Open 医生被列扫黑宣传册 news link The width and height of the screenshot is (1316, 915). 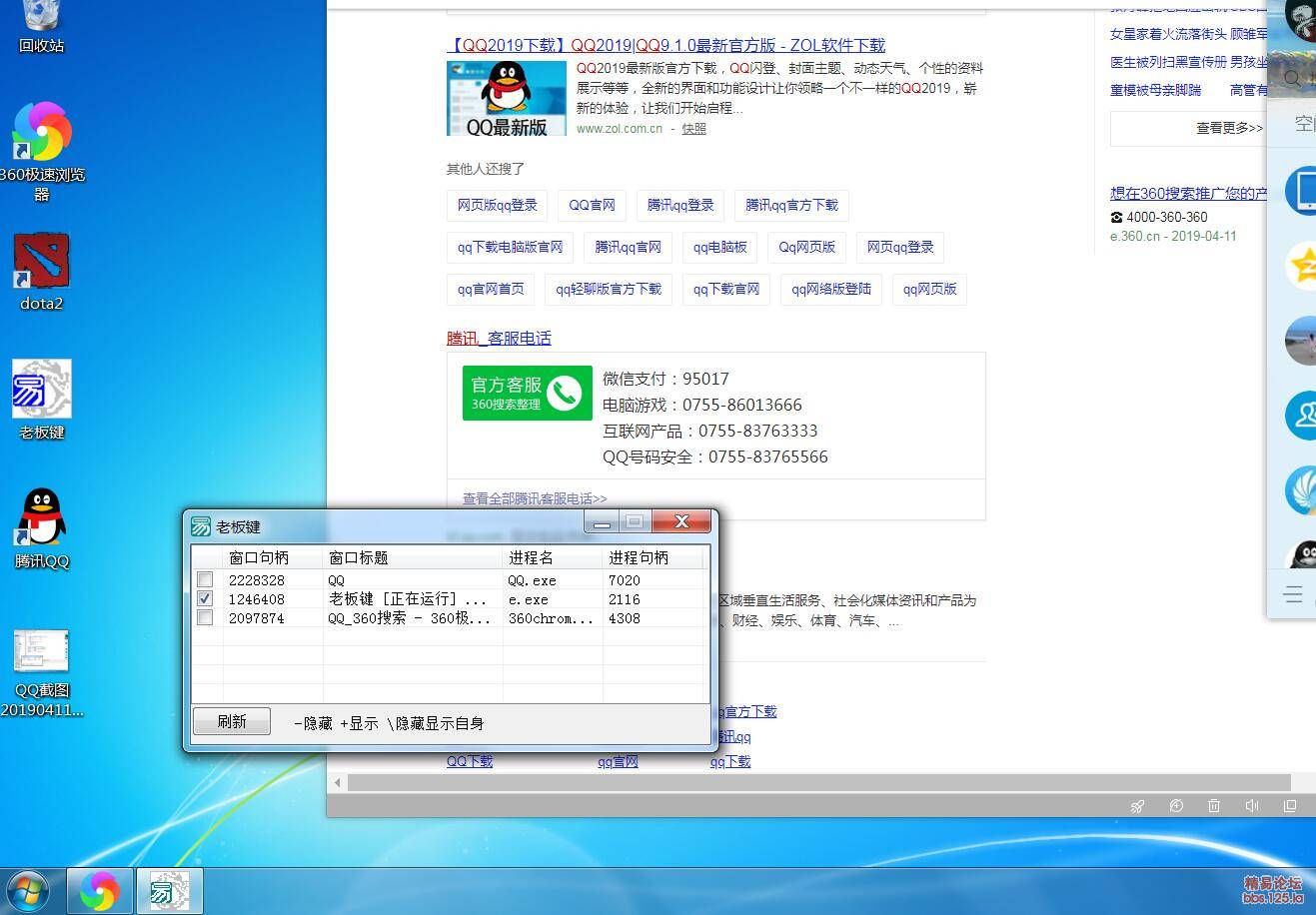pos(1168,62)
